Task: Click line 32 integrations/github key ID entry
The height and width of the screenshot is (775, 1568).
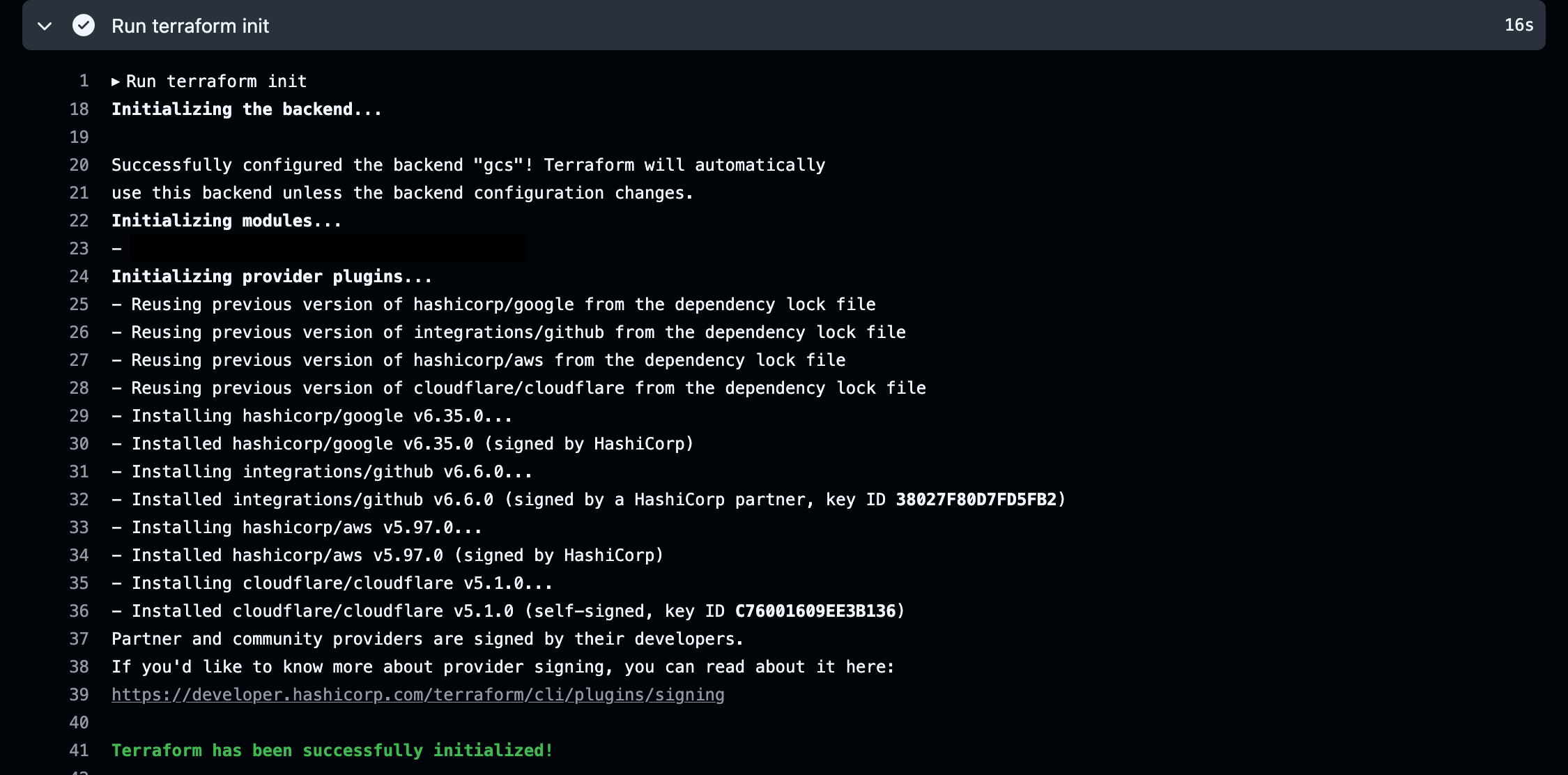Action: click(x=589, y=499)
